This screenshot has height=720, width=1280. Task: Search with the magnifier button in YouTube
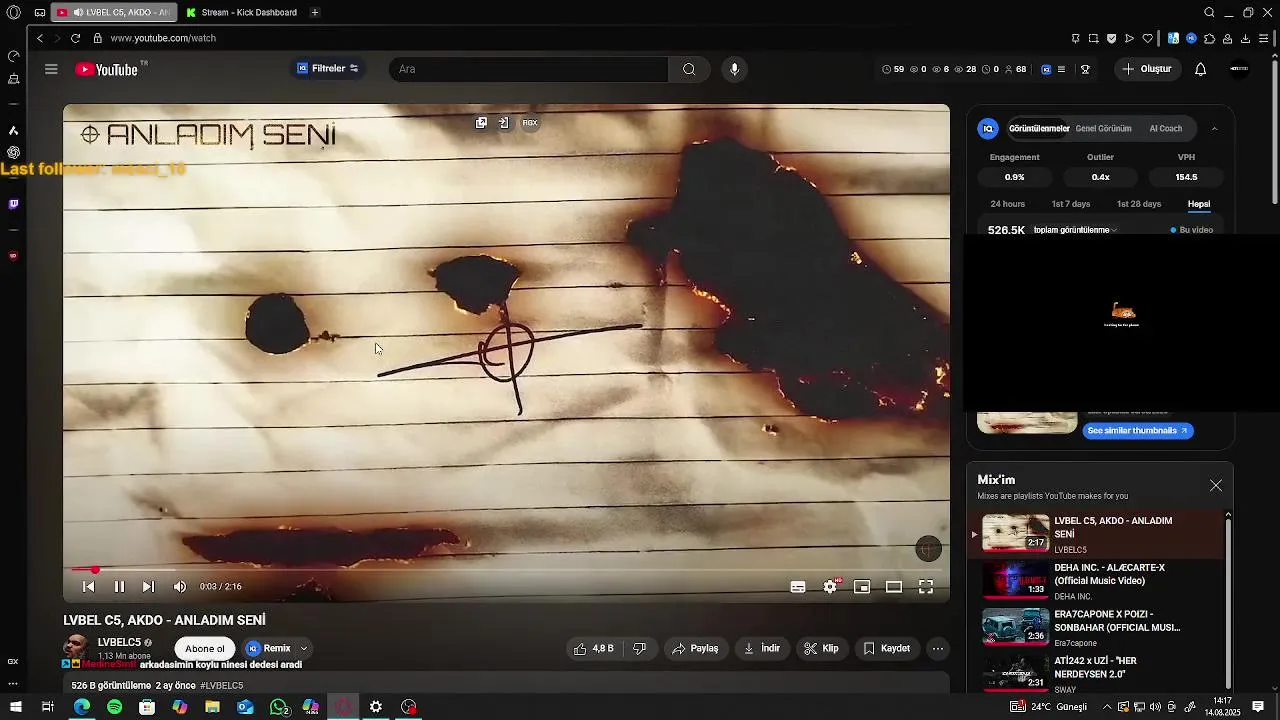689,69
